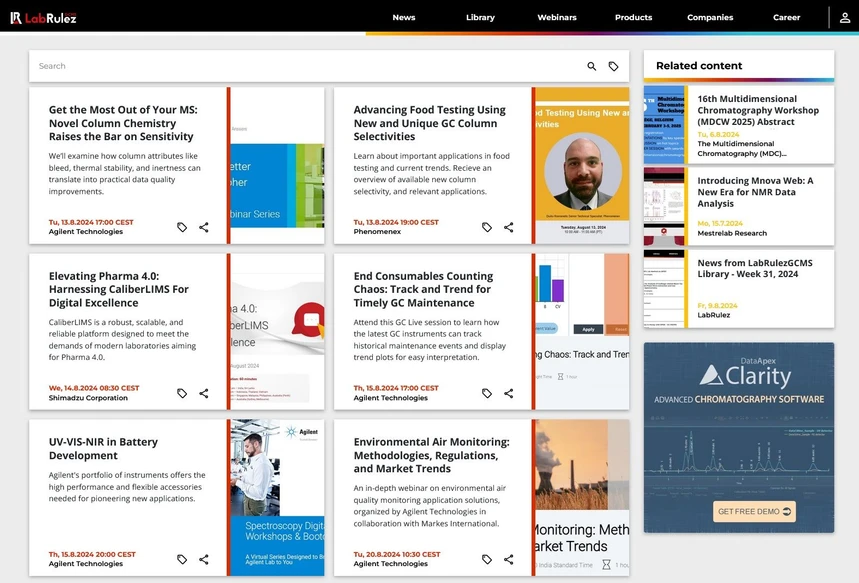Click 'Mestrelab Research' author label
Image resolution: width=859 pixels, height=583 pixels.
(732, 233)
